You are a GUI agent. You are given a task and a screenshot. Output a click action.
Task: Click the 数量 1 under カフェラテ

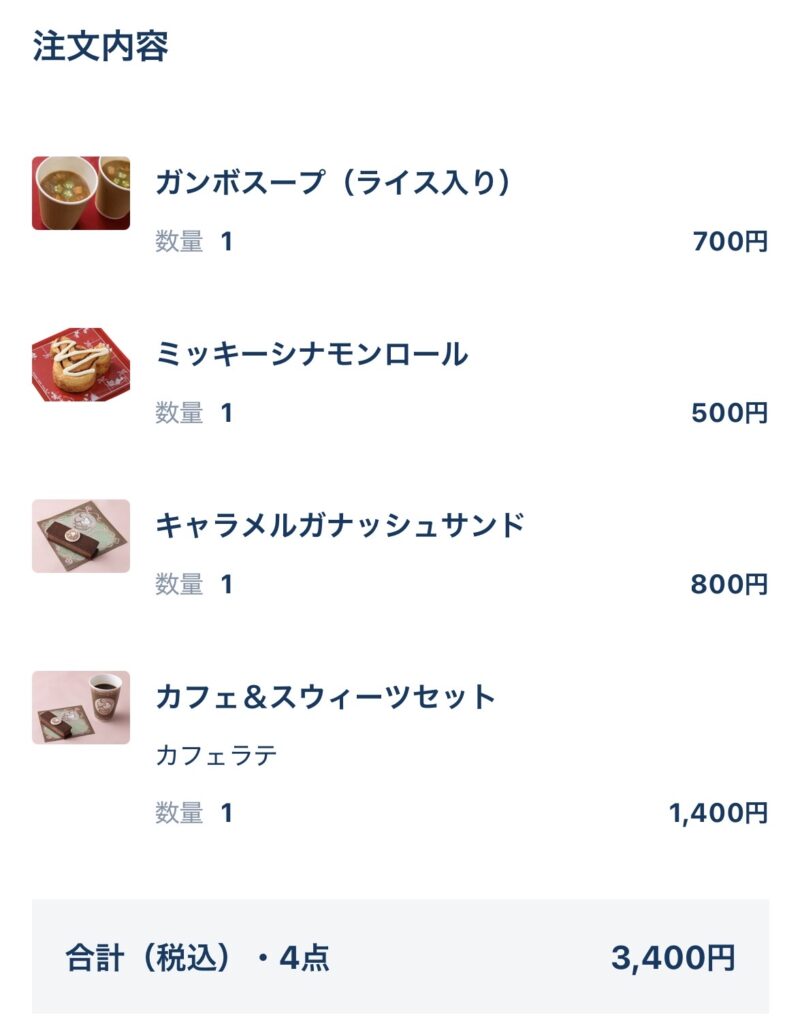point(194,814)
